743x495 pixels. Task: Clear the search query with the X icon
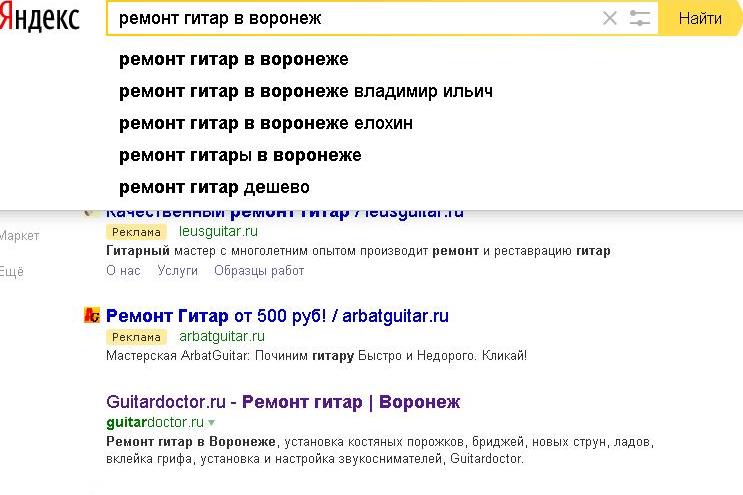[609, 18]
